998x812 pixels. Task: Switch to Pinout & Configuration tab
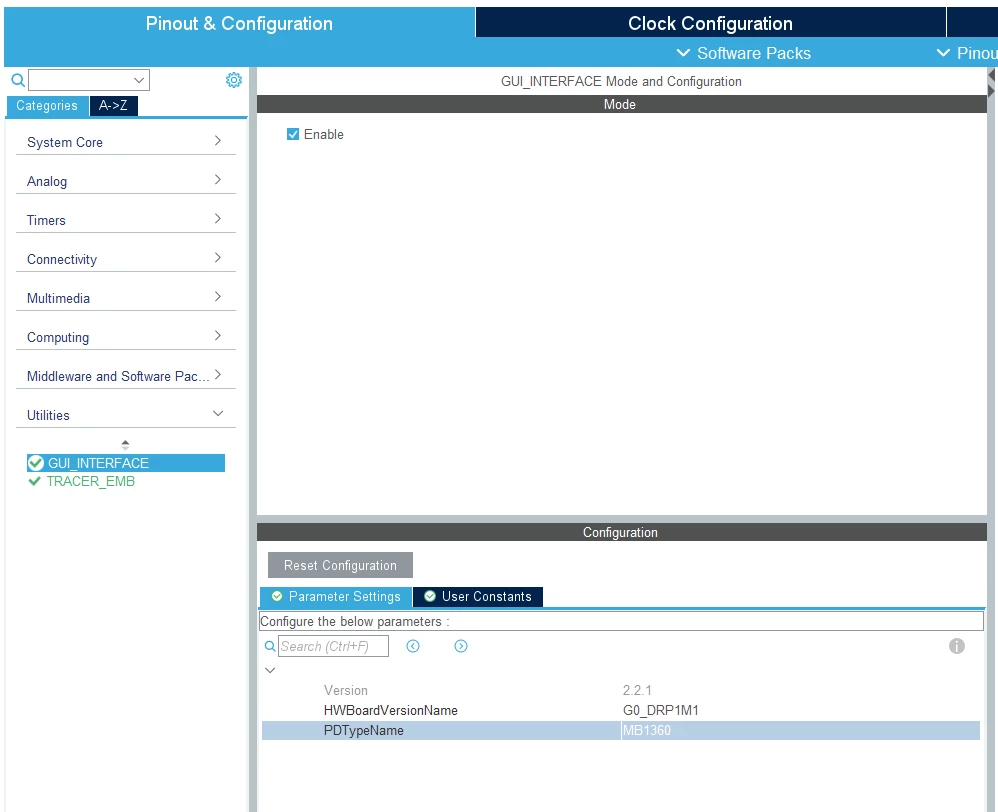click(239, 23)
